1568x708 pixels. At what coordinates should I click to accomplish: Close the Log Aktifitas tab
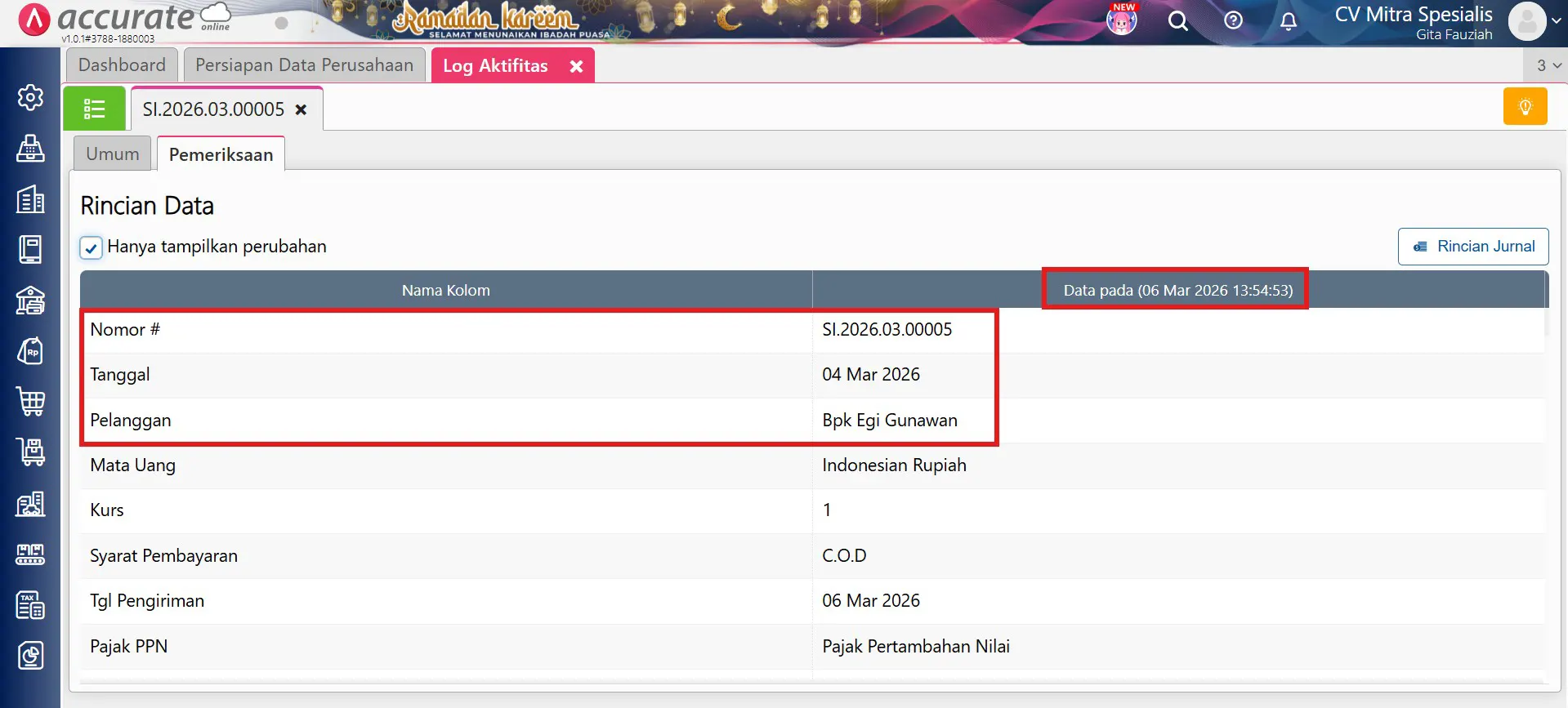576,67
